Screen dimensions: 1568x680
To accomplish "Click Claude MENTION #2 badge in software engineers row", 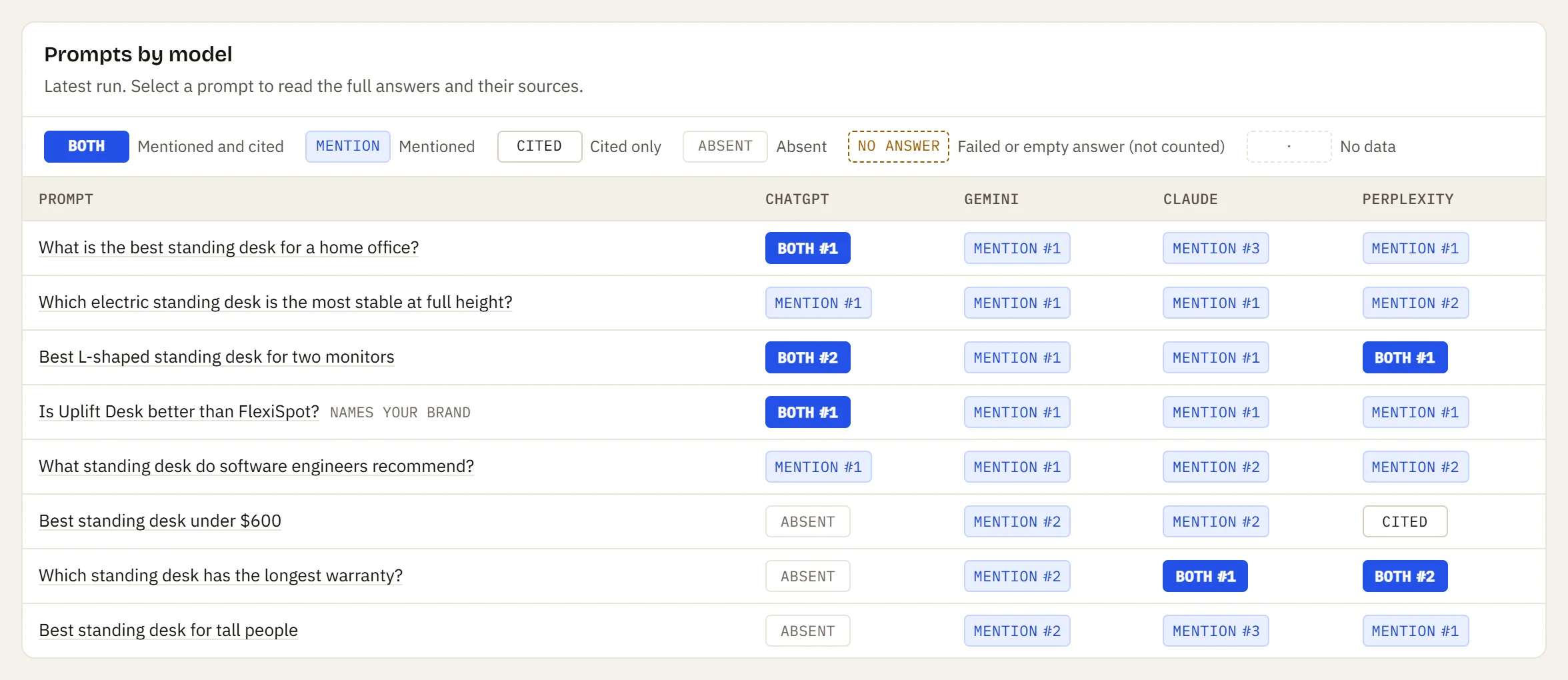I will (1216, 467).
